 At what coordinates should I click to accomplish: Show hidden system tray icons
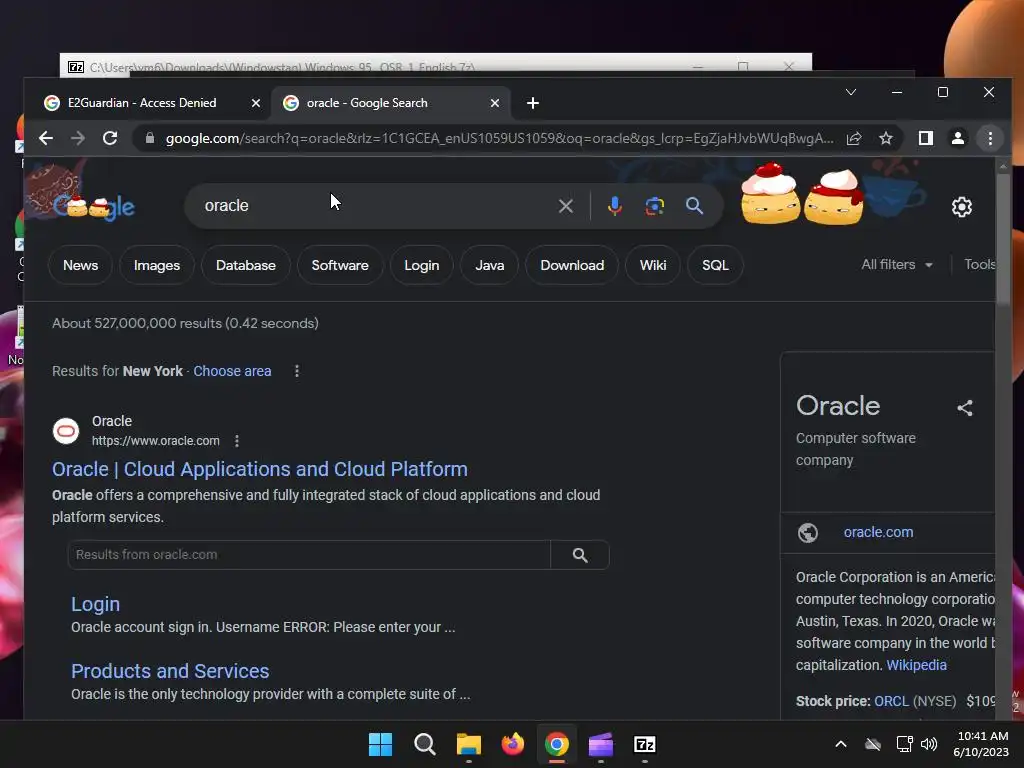coord(840,744)
